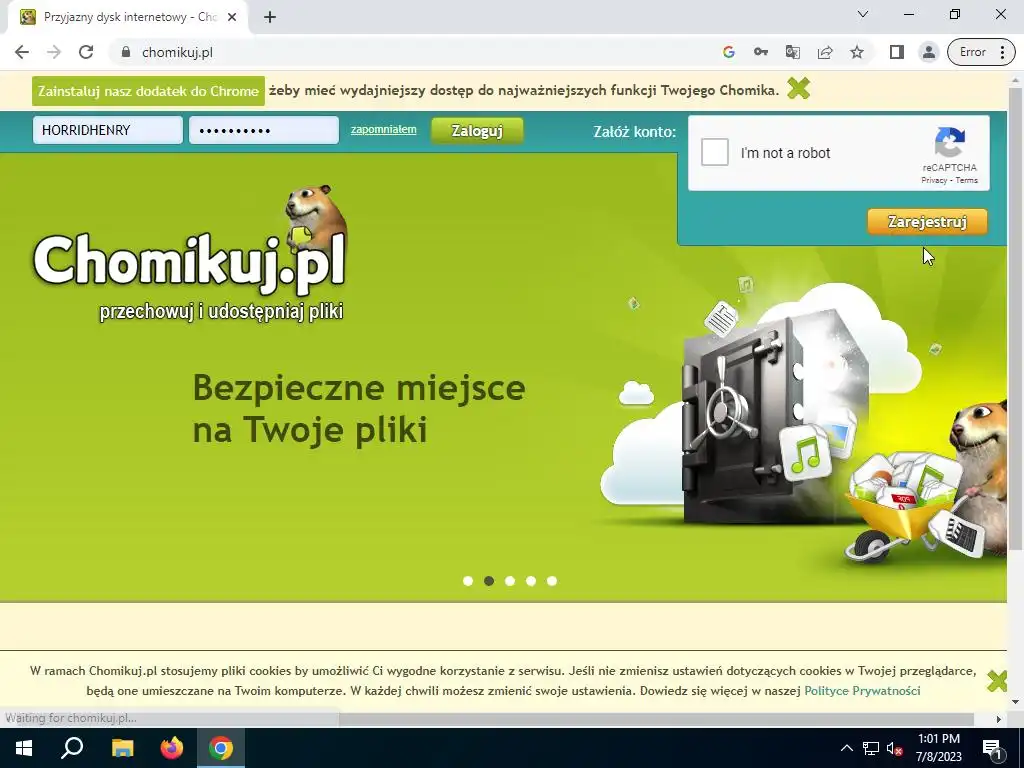Image resolution: width=1024 pixels, height=768 pixels.
Task: Select the Przyjazny dysk internetowy tab
Action: [x=128, y=17]
